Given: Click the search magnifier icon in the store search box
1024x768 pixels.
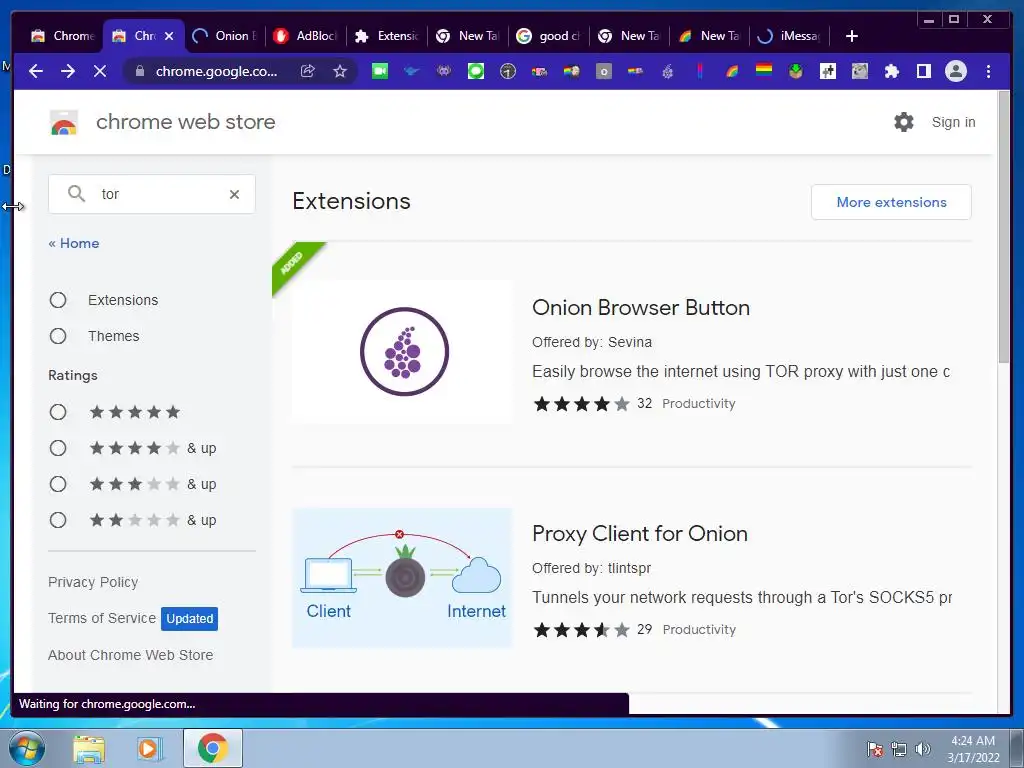Looking at the screenshot, I should point(76,194).
